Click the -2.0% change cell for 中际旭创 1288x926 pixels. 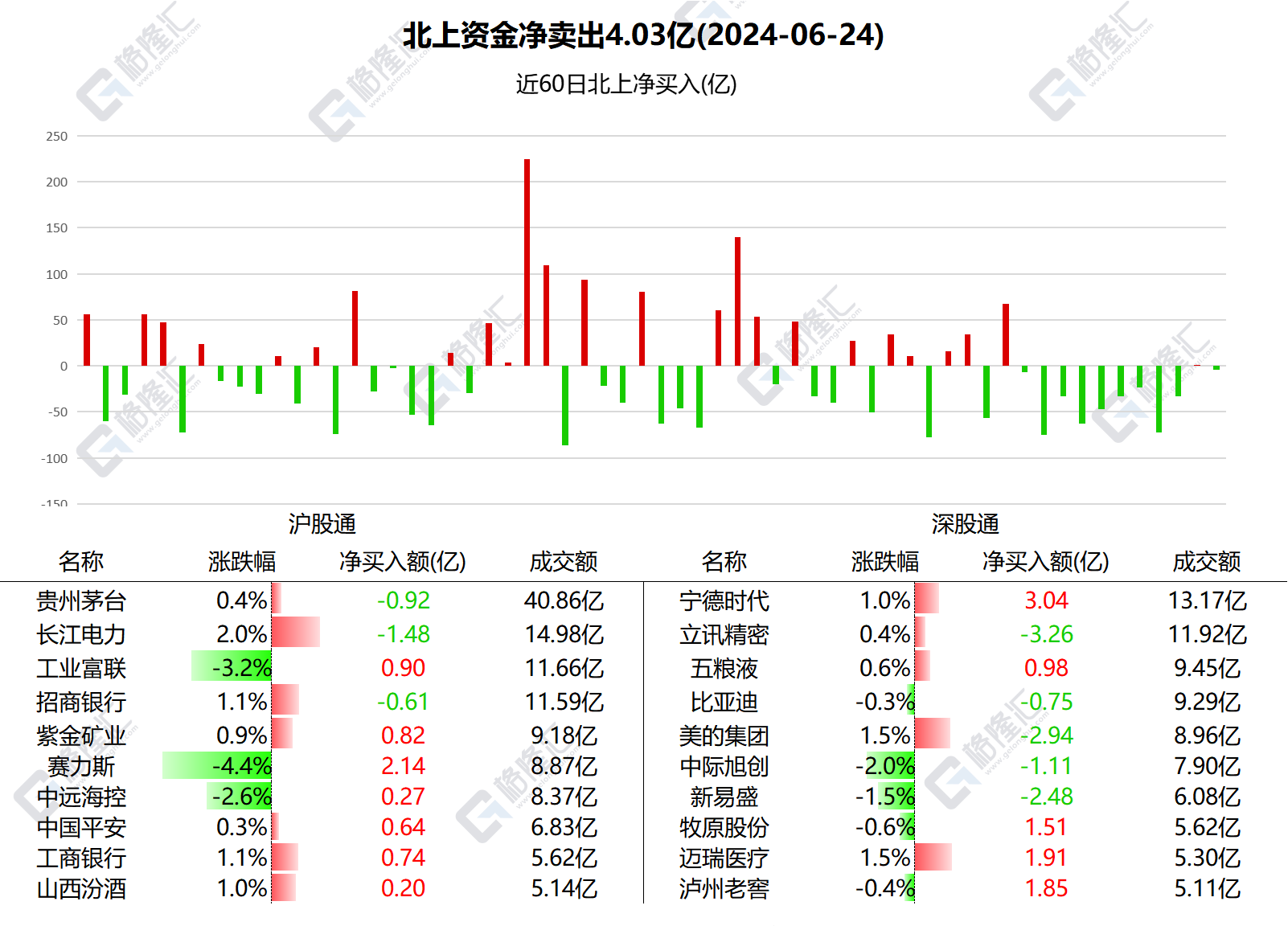pos(884,766)
